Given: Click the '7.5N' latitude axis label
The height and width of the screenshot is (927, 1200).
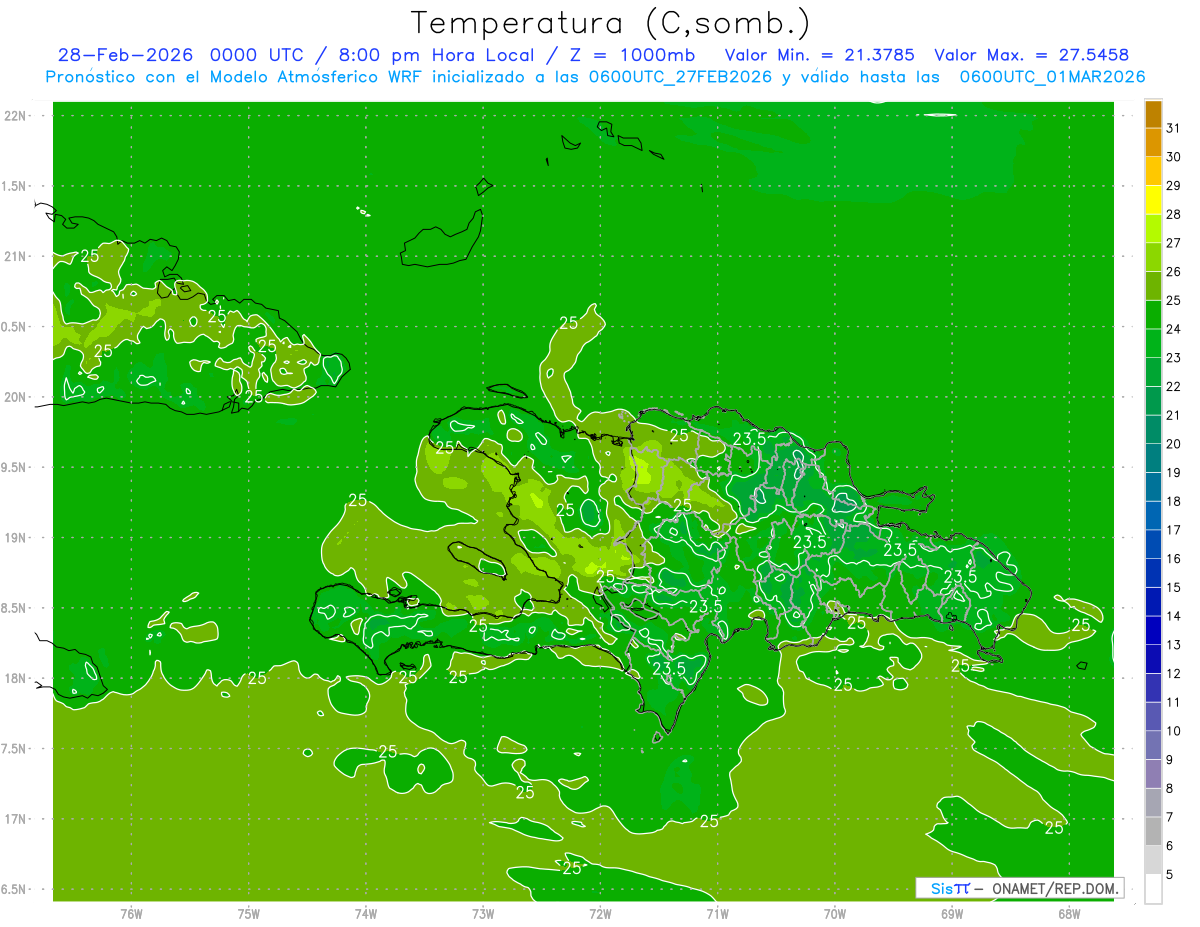Looking at the screenshot, I should tap(15, 749).
